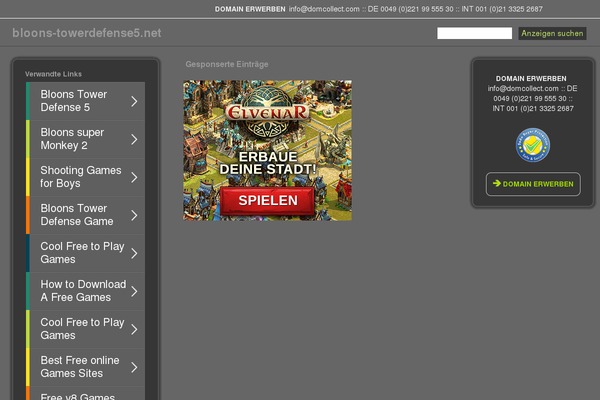The image size is (600, 400).
Task: Click chevron beside Bloons super Monkey 2
Action: 134,139
